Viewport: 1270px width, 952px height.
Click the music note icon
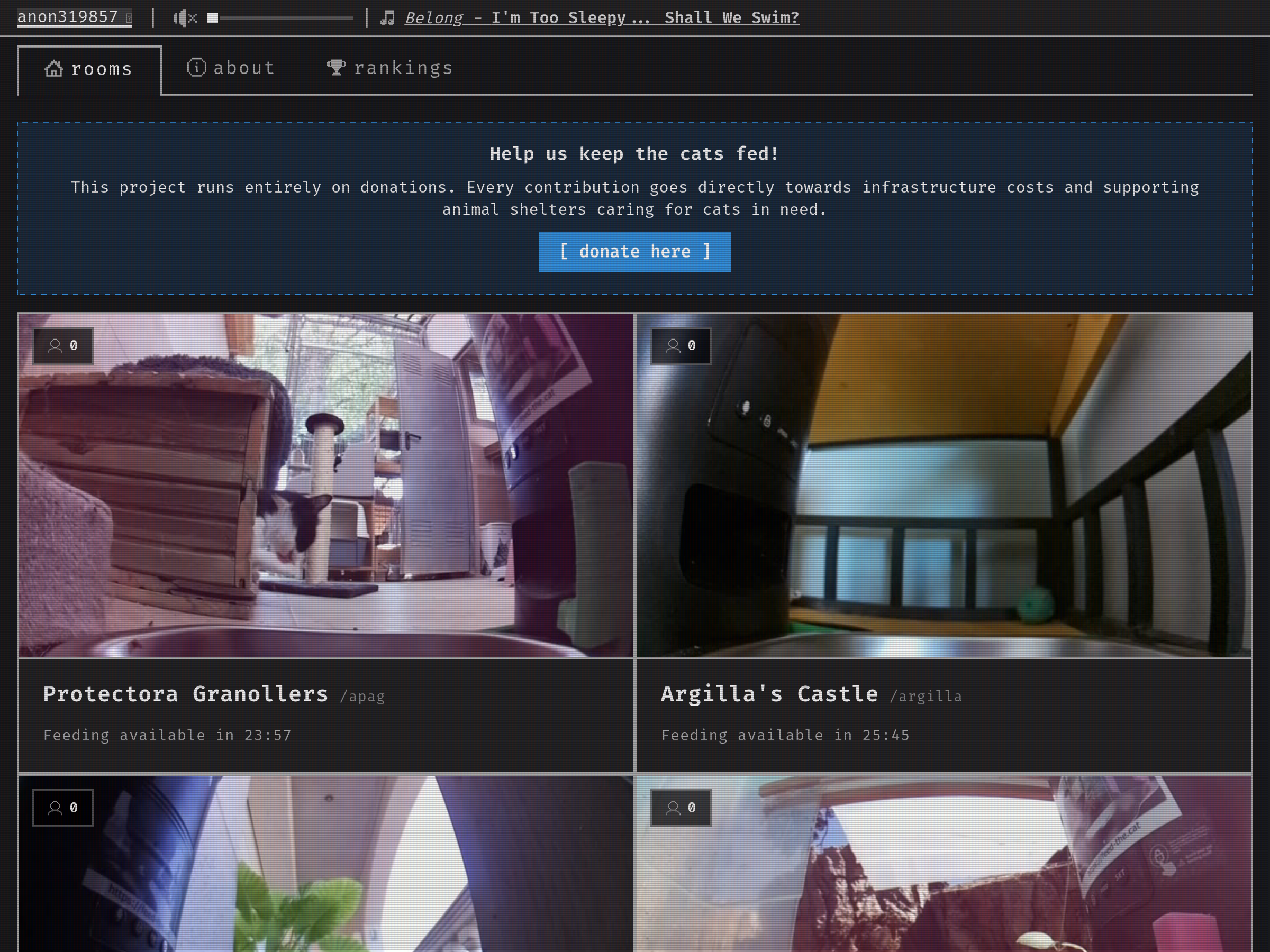pyautogui.click(x=387, y=18)
